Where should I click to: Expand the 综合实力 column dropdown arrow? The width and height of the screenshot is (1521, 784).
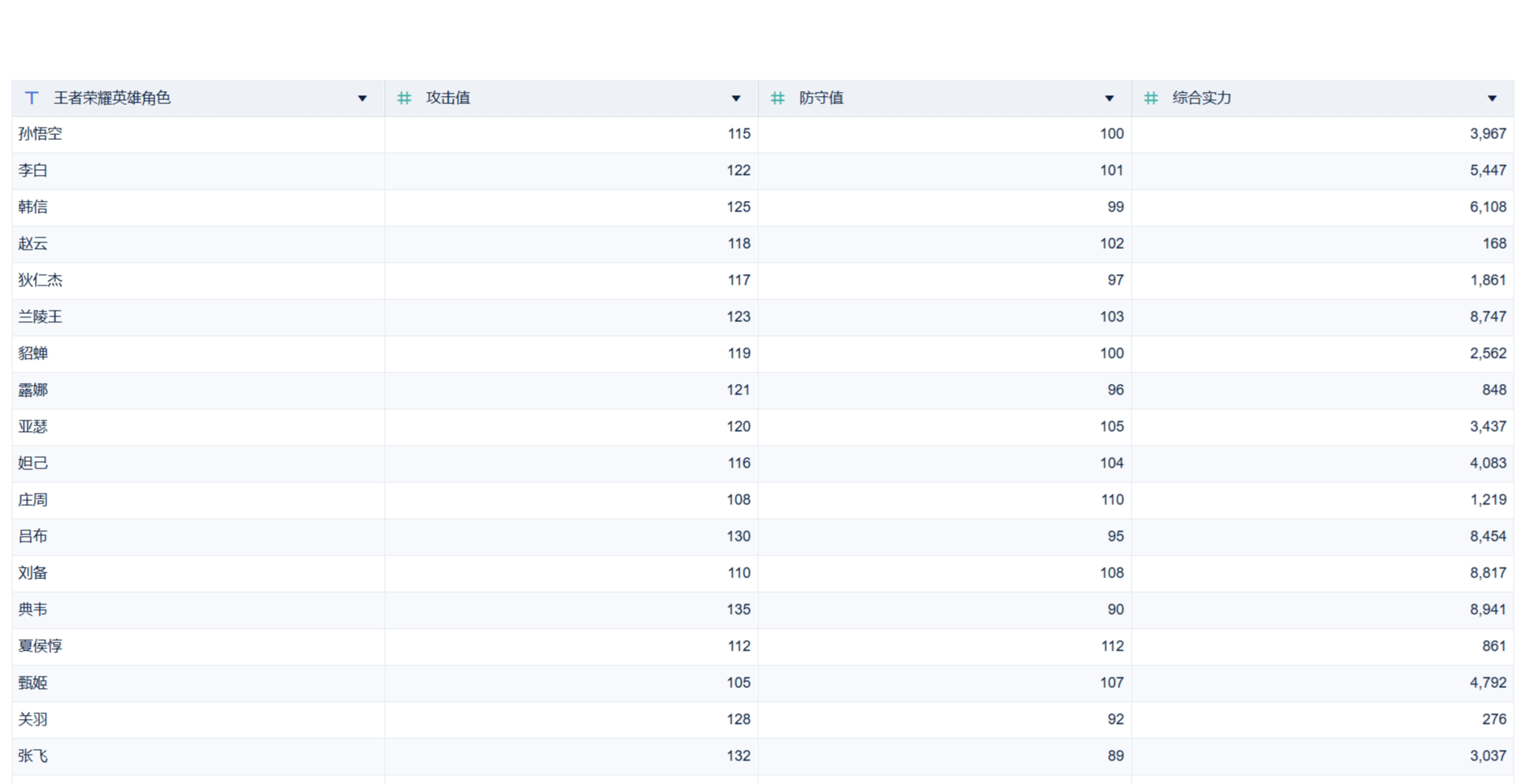pos(1493,98)
